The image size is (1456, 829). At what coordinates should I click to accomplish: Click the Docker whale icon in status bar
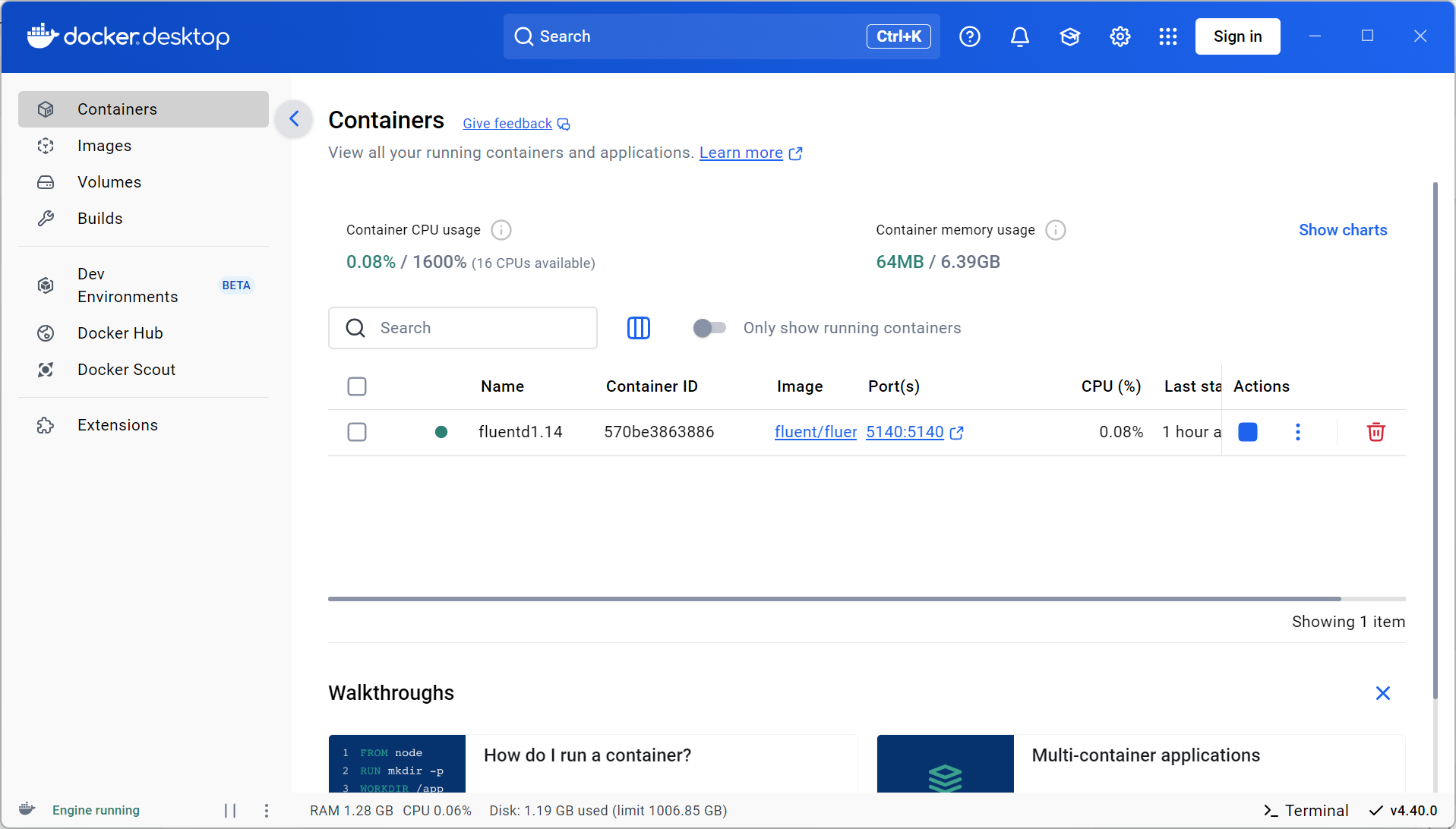(27, 809)
